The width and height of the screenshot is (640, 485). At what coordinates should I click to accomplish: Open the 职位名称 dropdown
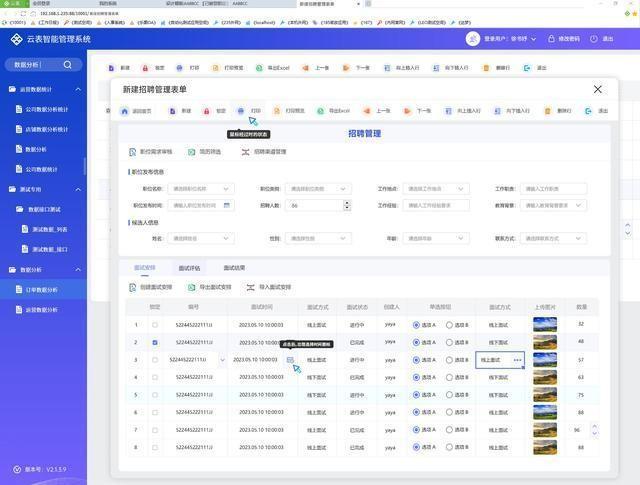click(201, 189)
